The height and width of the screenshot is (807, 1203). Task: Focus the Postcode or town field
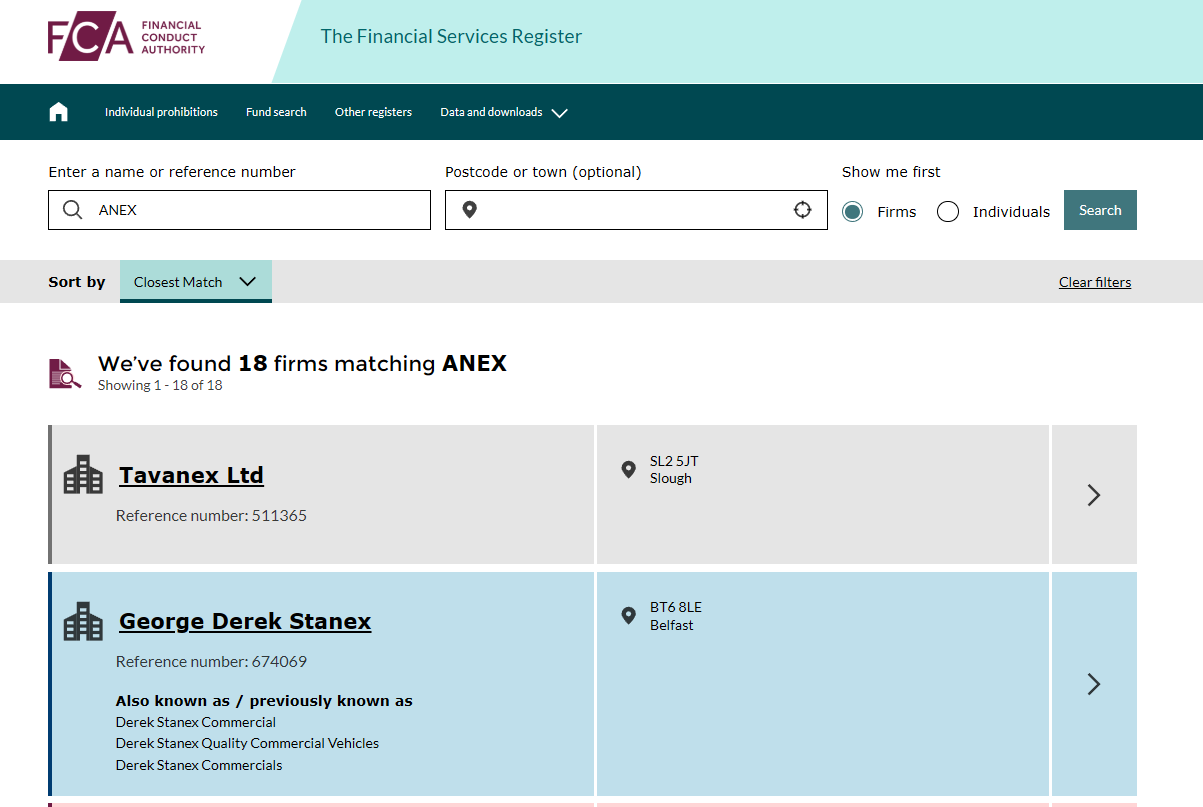tap(636, 210)
